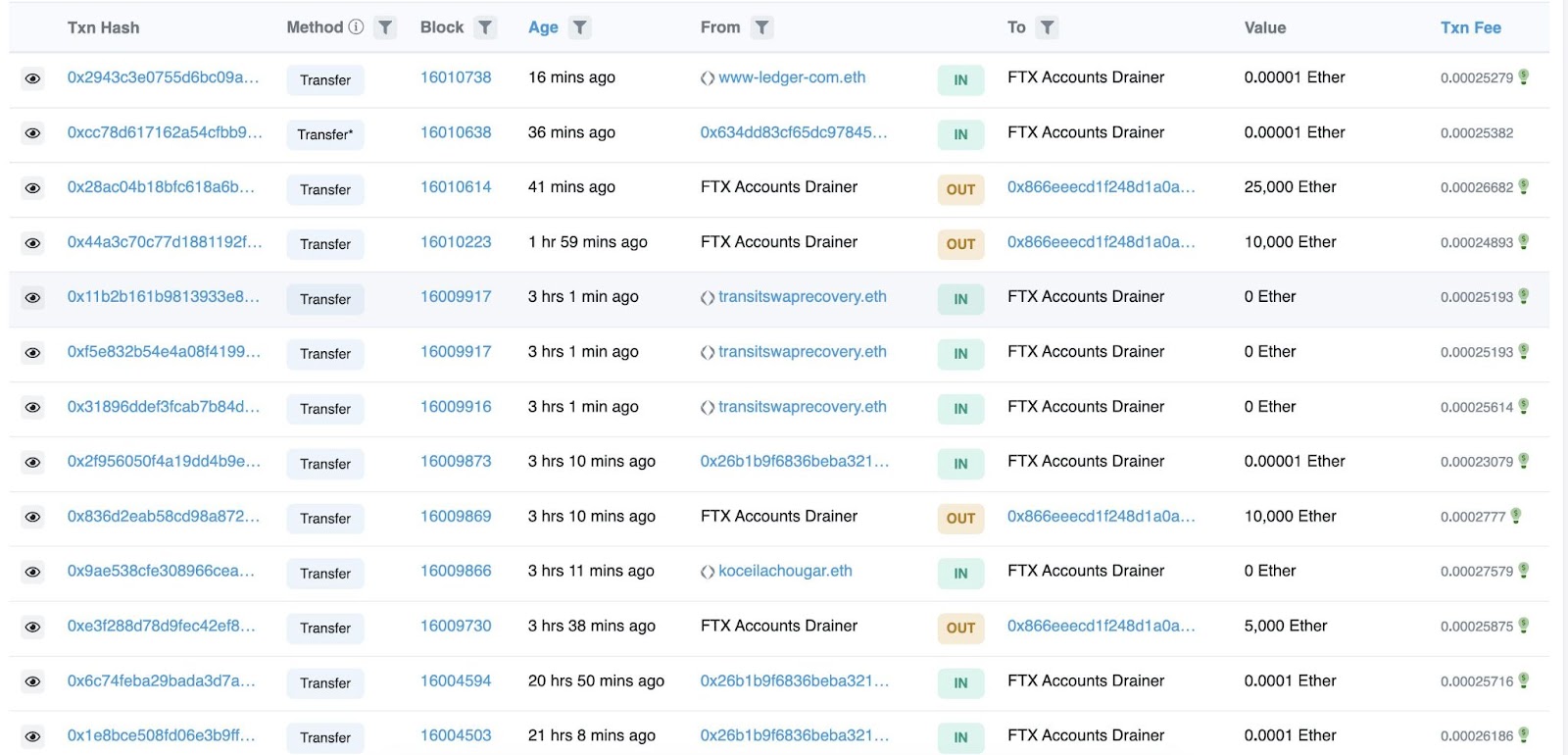Click OUT badge on 5,000 Ether row

[960, 629]
